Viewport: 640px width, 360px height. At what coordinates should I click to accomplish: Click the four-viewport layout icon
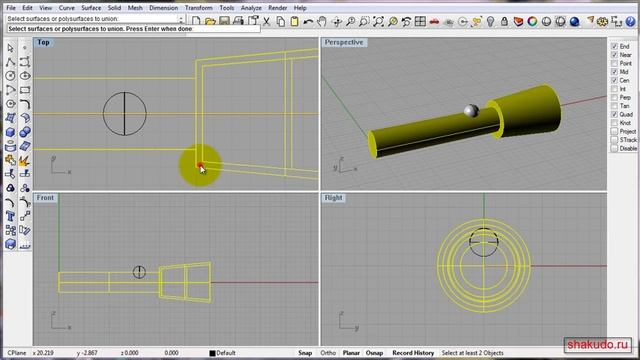click(x=420, y=21)
